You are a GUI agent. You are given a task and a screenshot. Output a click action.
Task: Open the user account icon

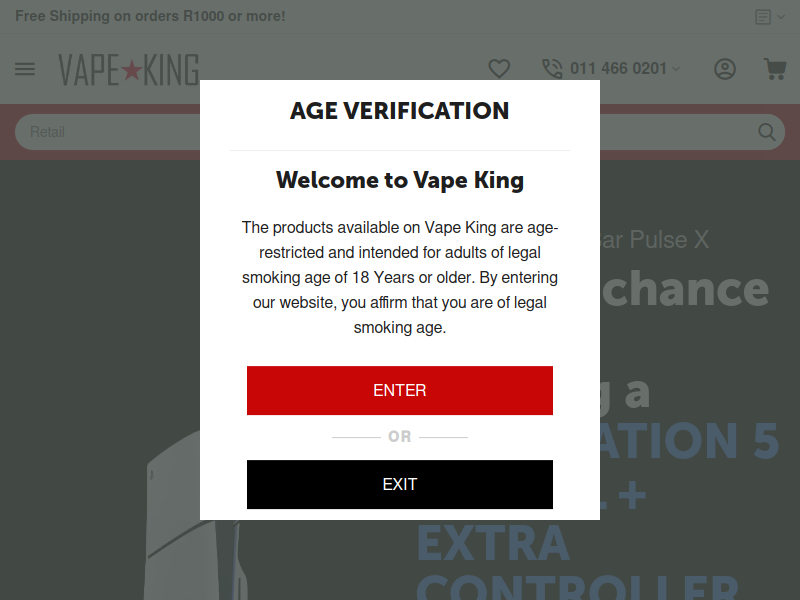pos(724,69)
